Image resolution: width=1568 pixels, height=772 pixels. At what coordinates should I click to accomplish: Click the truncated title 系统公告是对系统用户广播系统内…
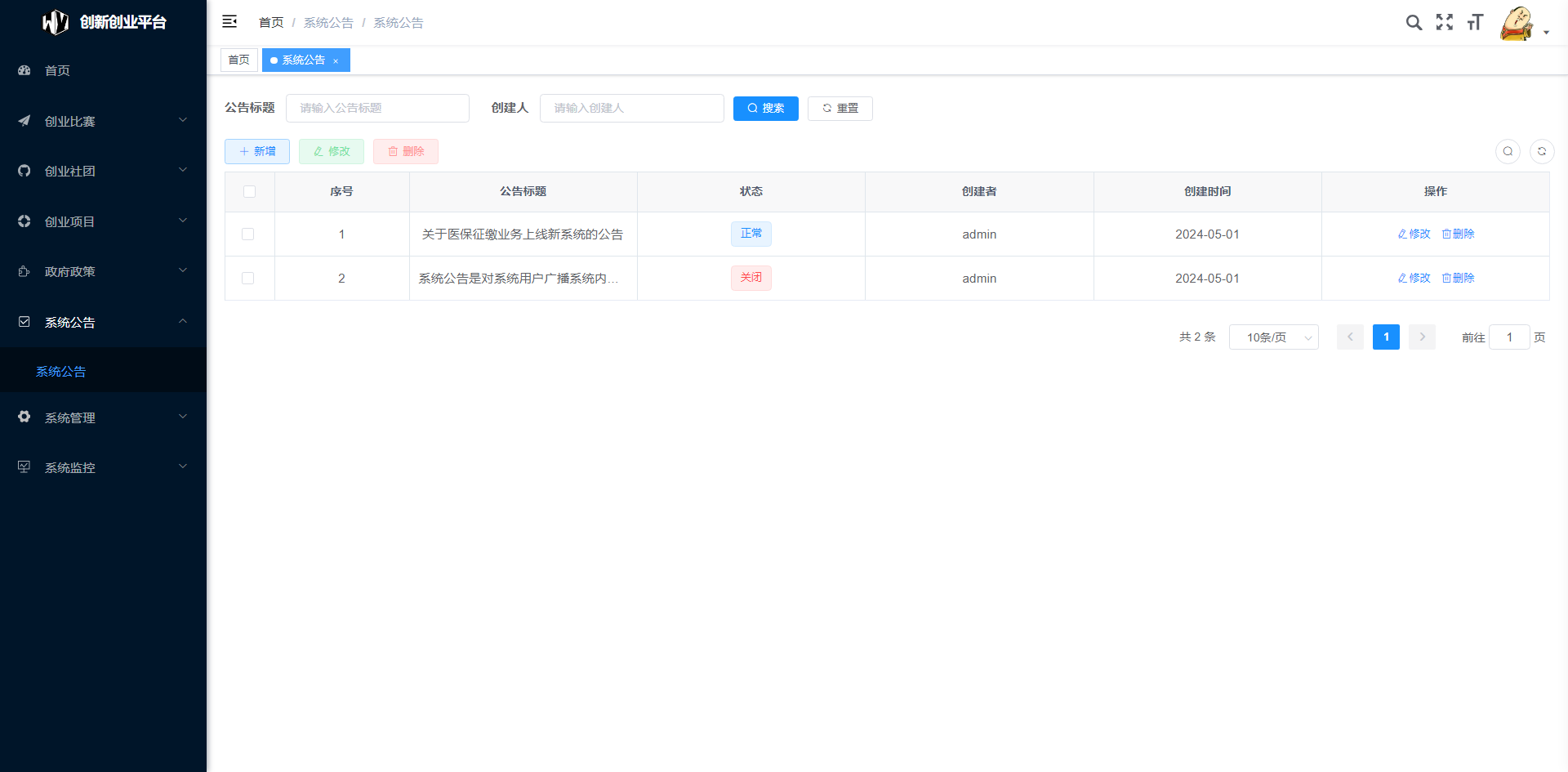(x=518, y=279)
